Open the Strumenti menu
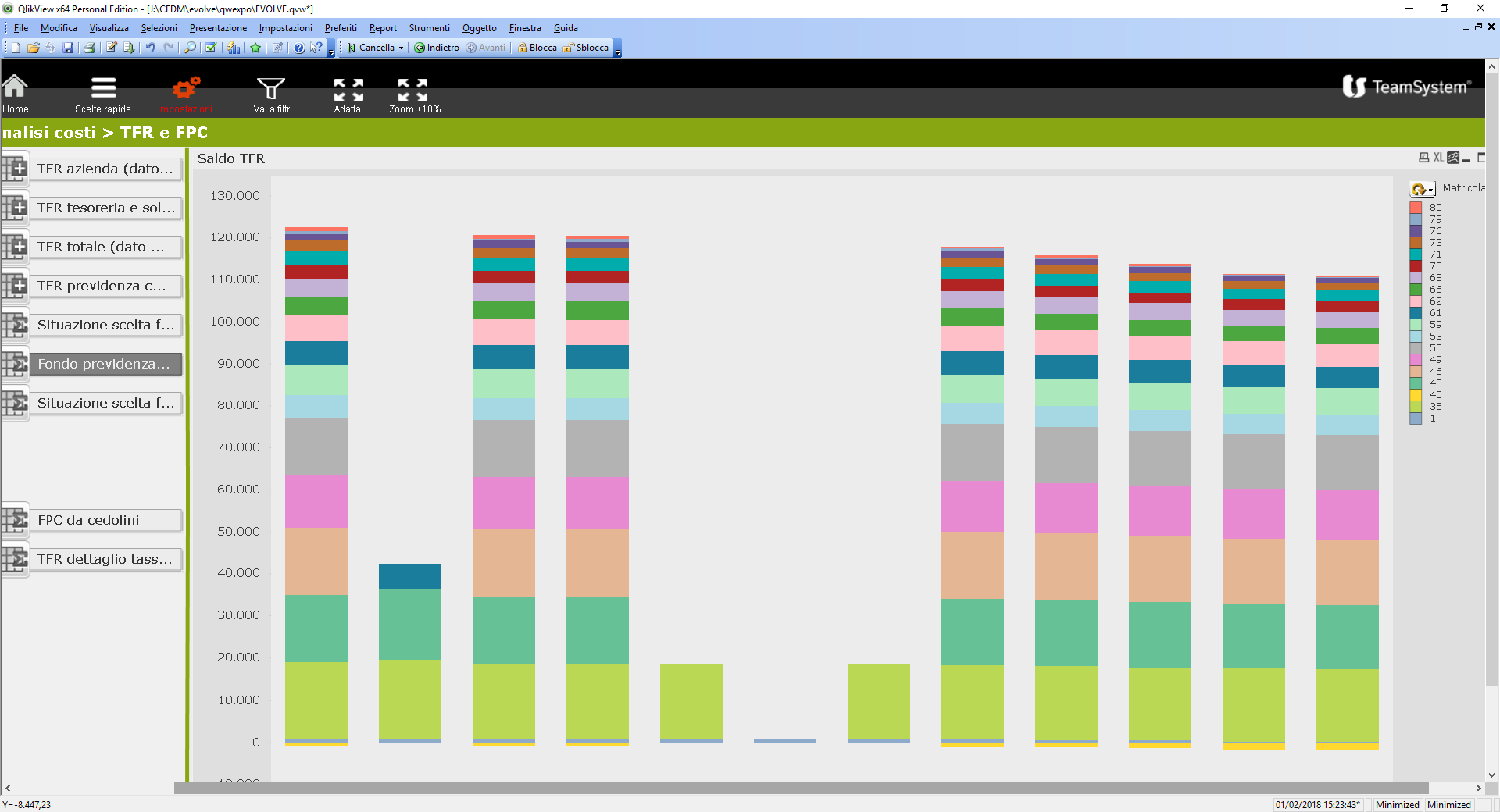1500x812 pixels. point(429,28)
